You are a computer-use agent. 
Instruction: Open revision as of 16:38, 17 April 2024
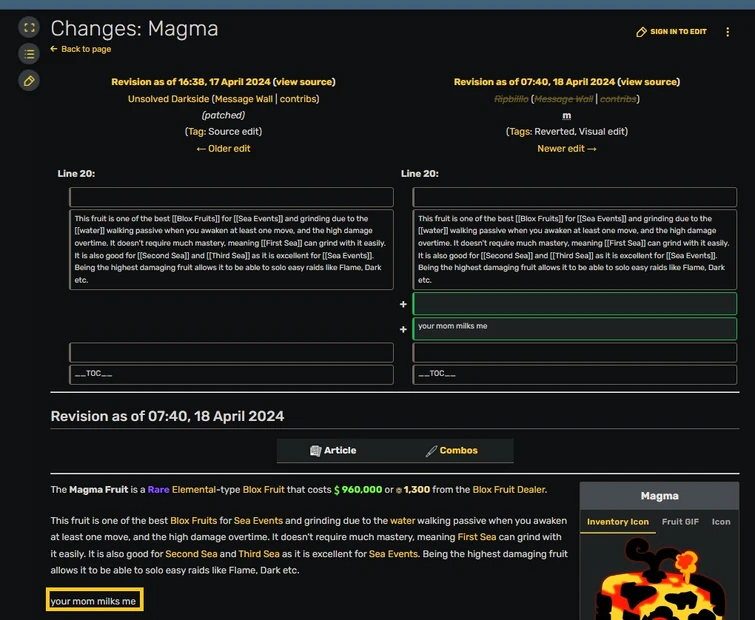tap(191, 82)
